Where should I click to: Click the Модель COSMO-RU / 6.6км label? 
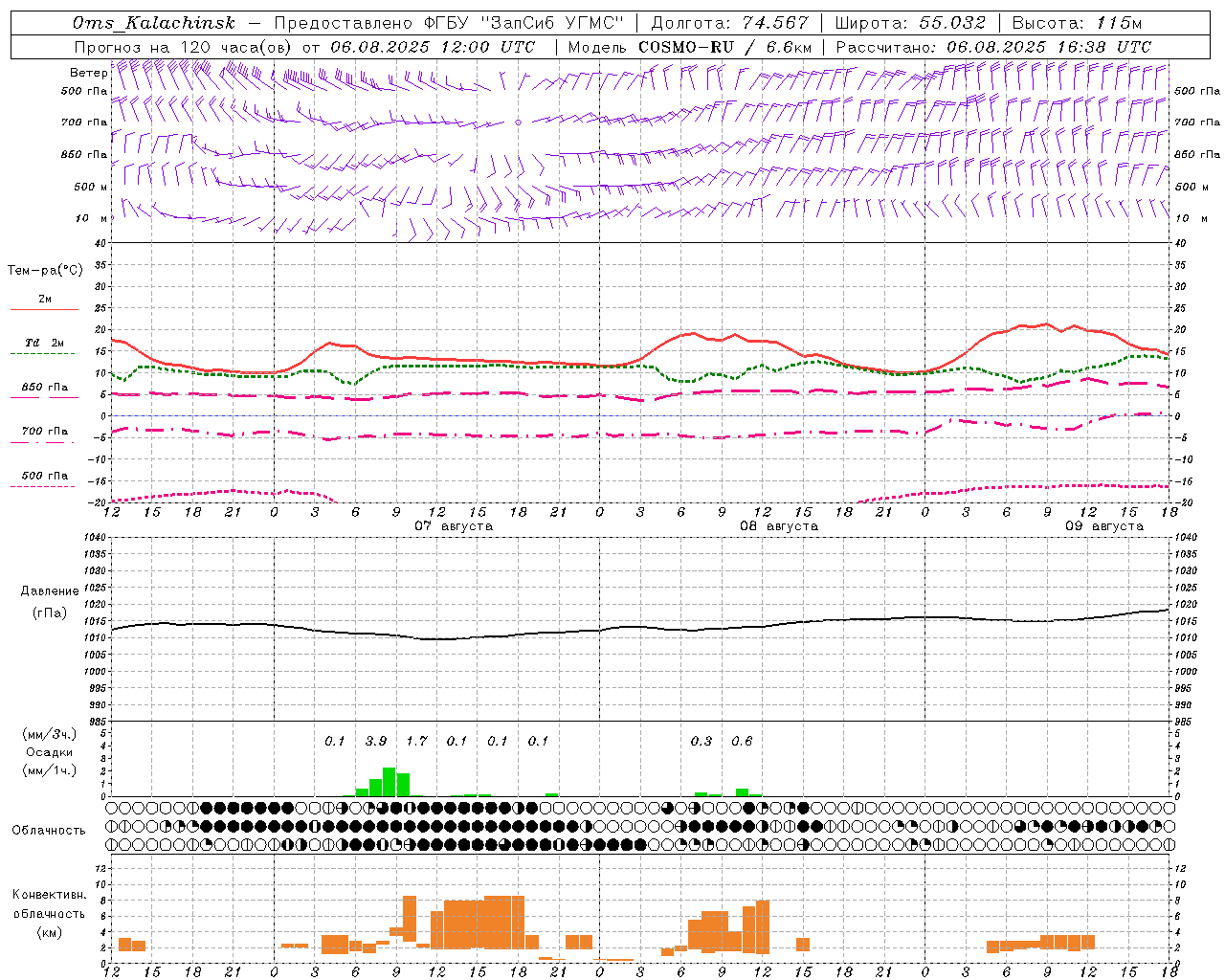click(690, 47)
